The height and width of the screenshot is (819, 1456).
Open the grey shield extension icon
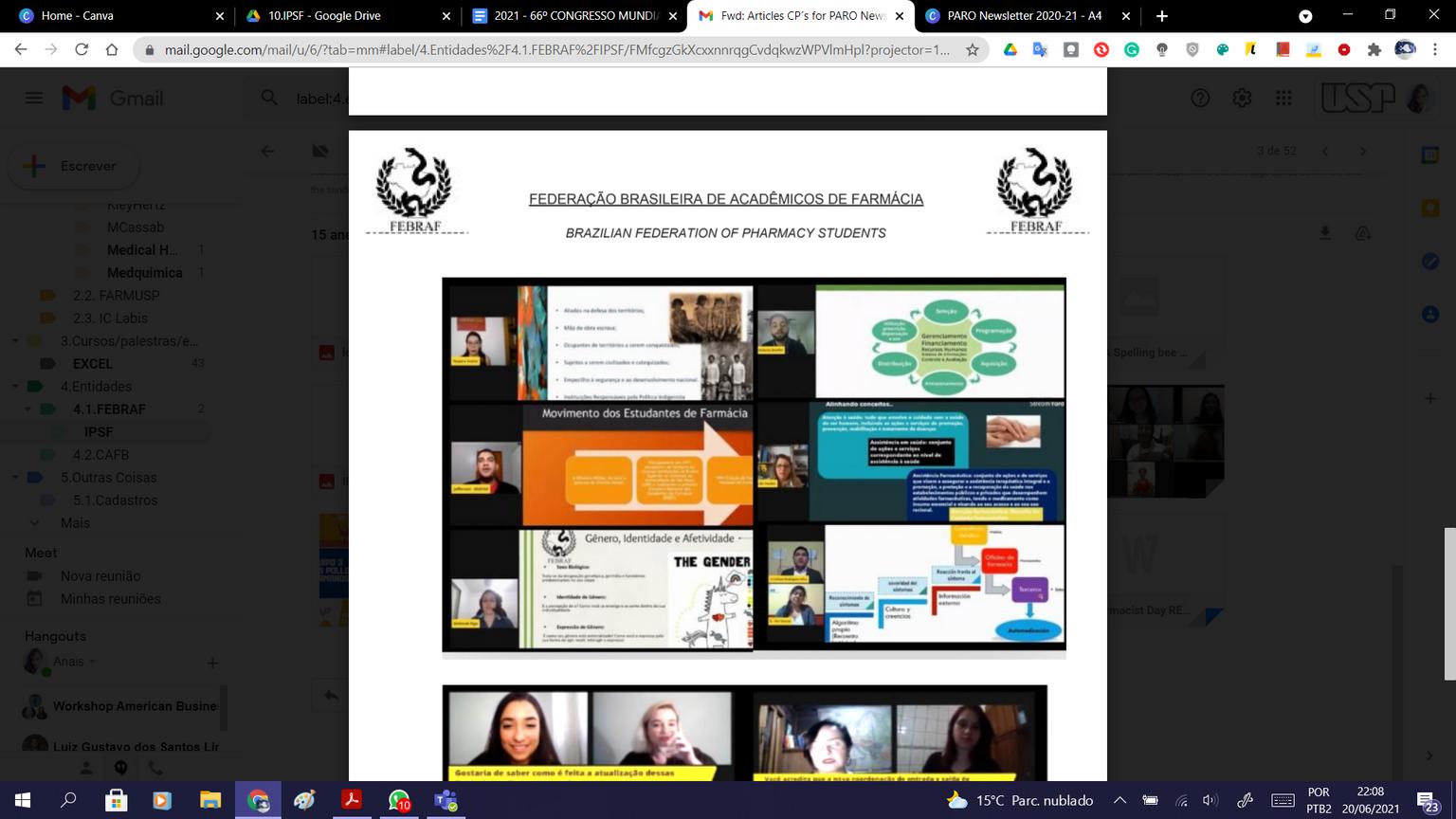1192,49
